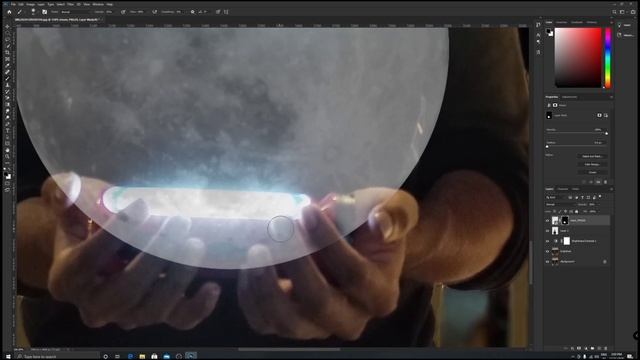Open the Brush Settings panel icon

(44, 12)
